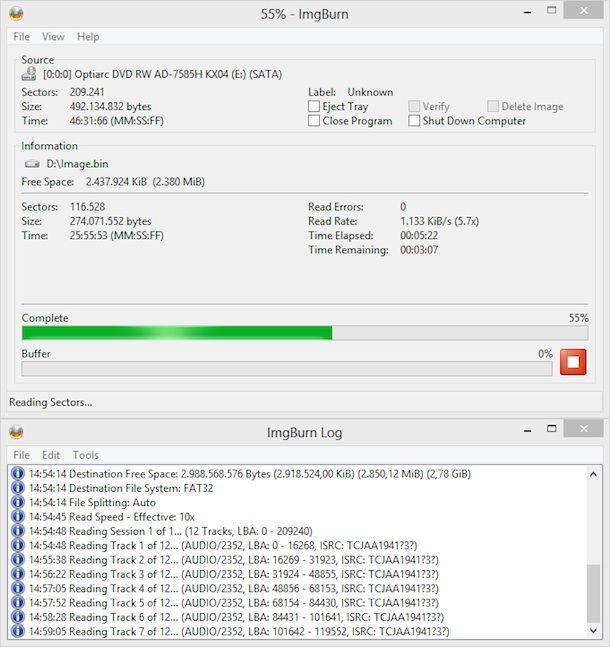This screenshot has width=610, height=647.
Task: Click the Read Rate value 1.133 KiB/s
Action: point(440,221)
